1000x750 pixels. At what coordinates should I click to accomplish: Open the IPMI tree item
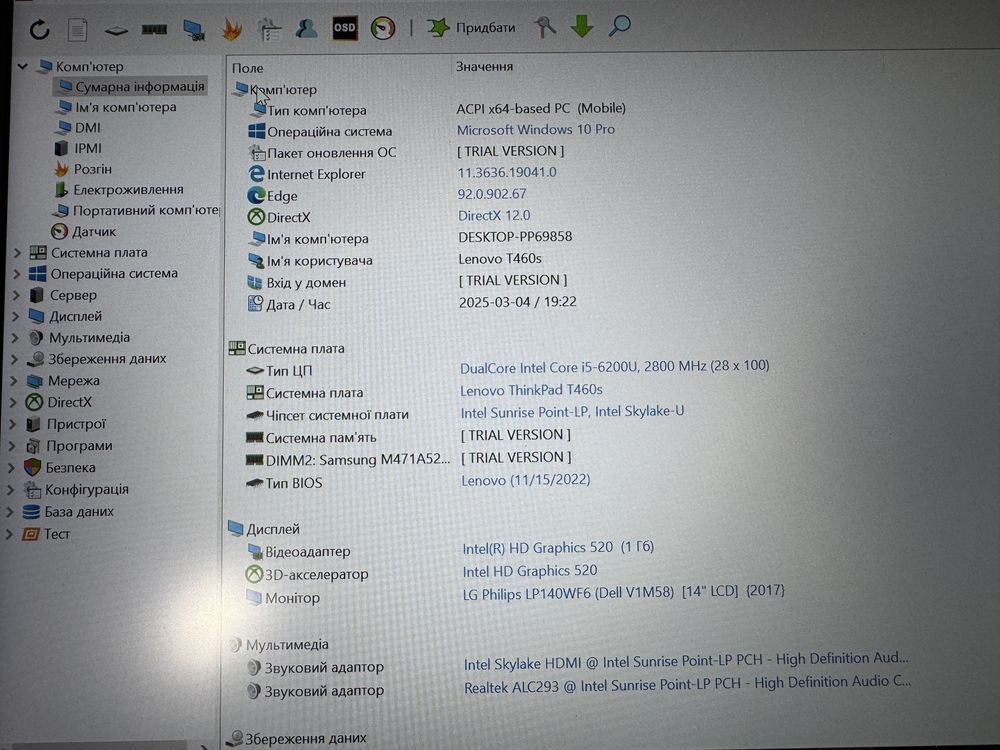coord(79,148)
